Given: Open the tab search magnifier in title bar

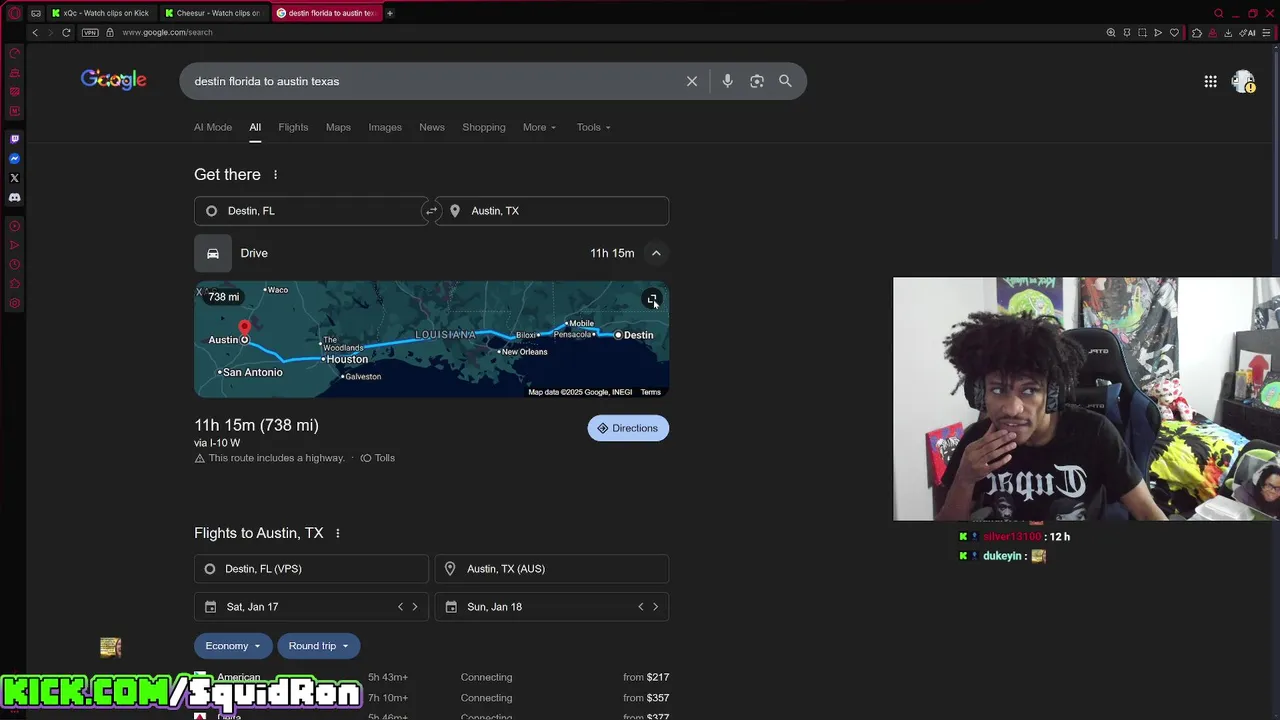Looking at the screenshot, I should pos(1218,13).
